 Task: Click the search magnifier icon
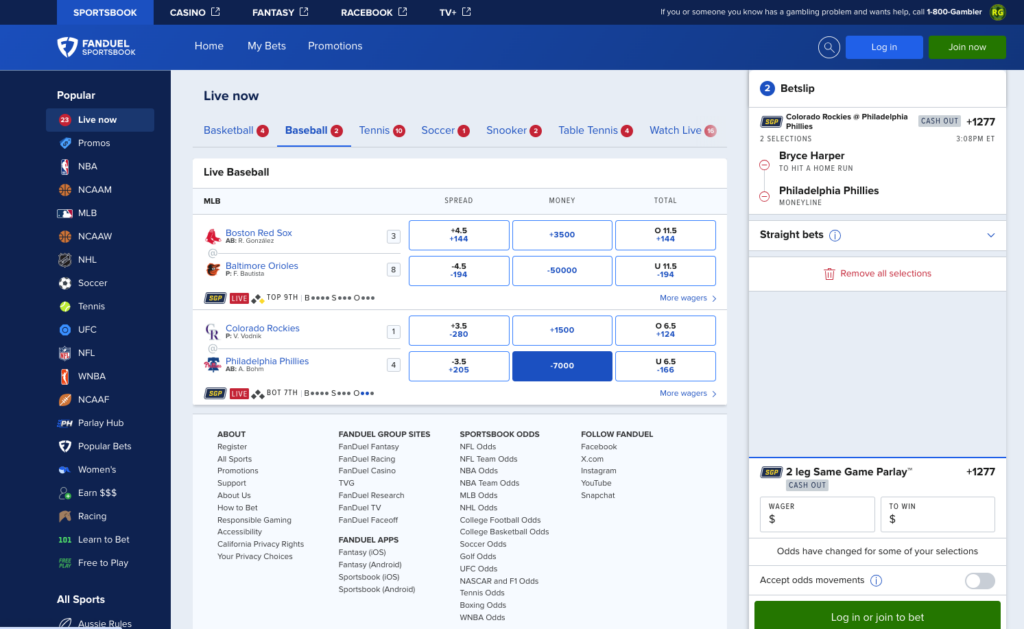pos(828,47)
